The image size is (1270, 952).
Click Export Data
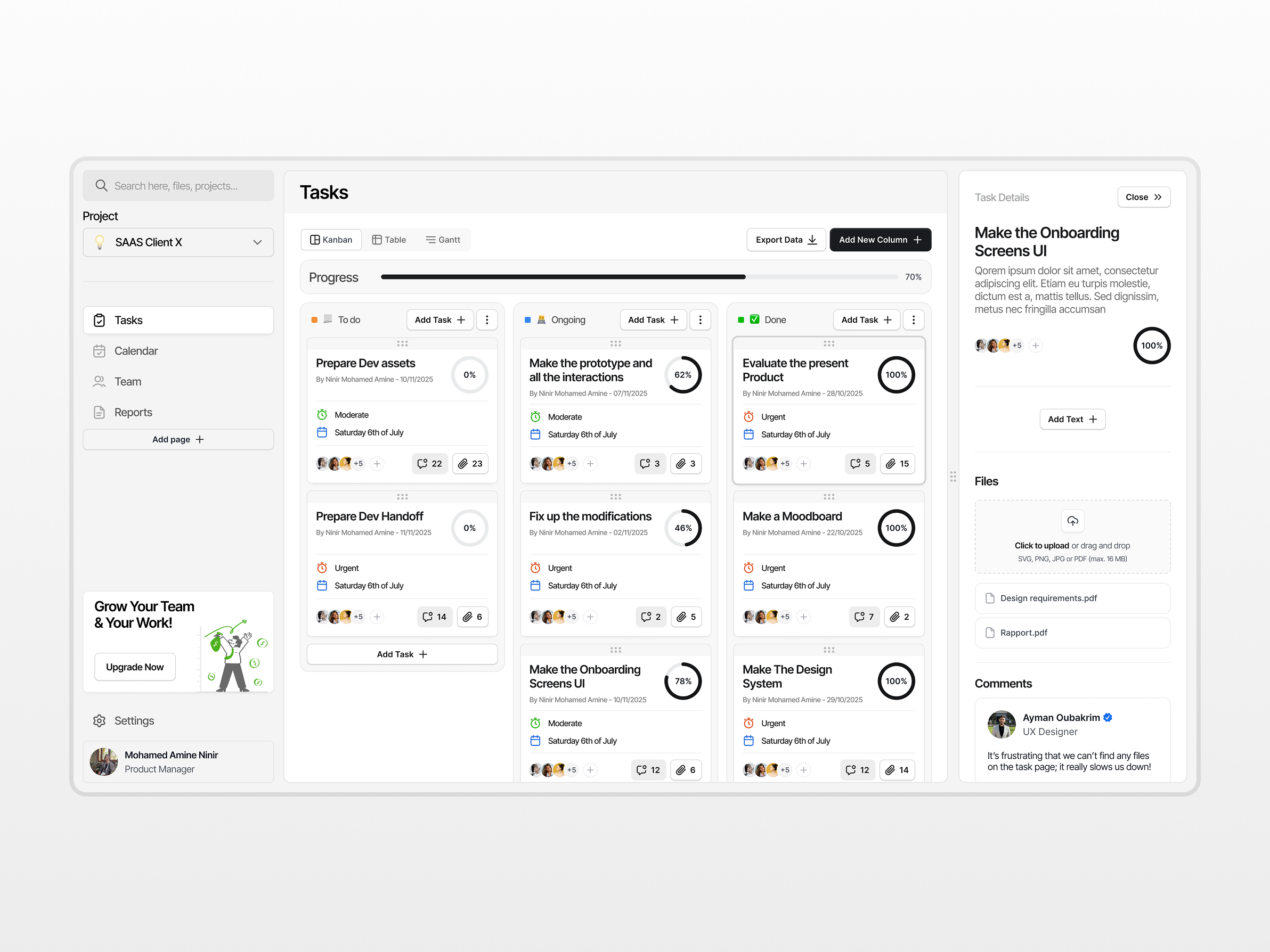[x=786, y=239]
